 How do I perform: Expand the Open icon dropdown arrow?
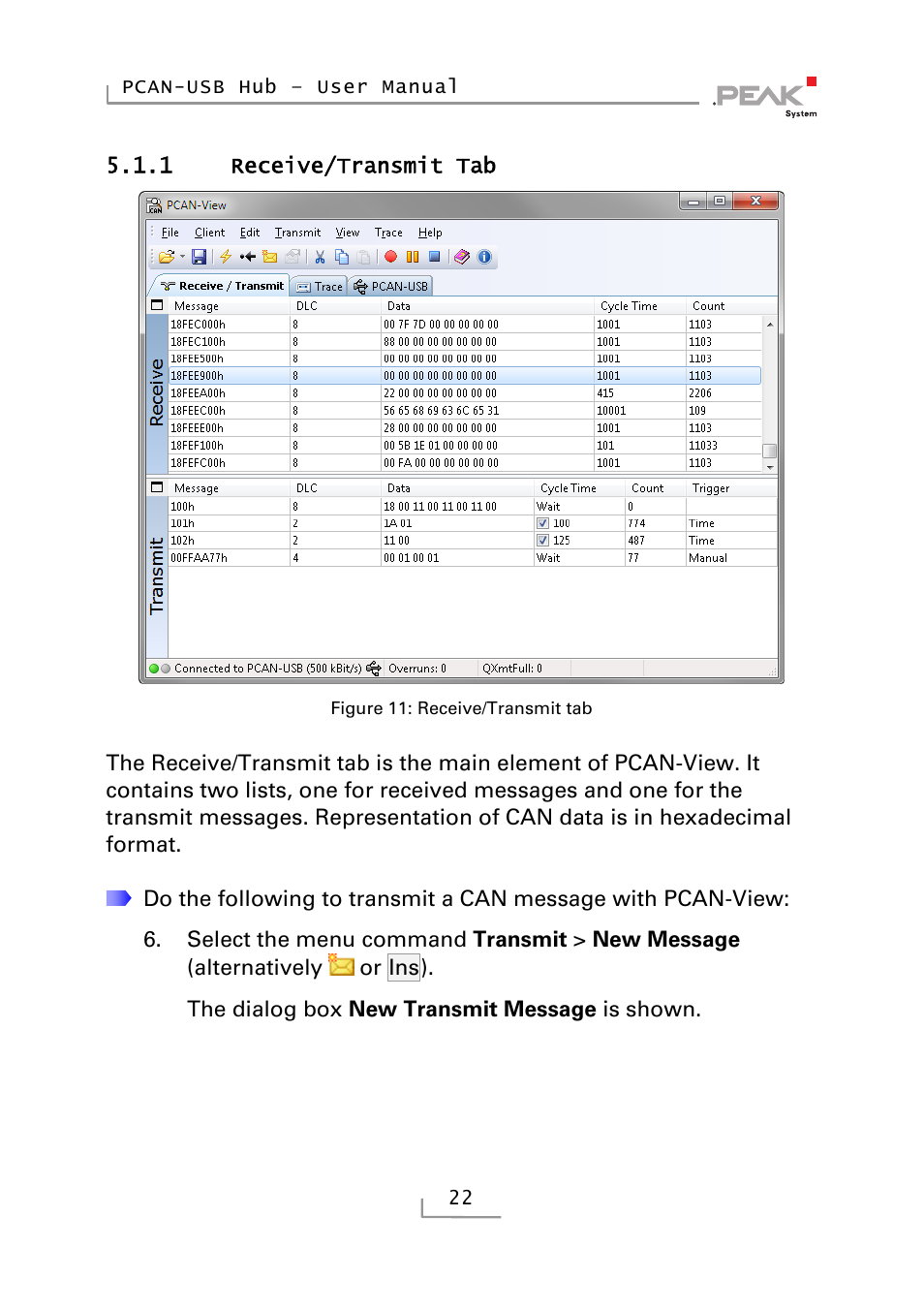pyautogui.click(x=182, y=258)
